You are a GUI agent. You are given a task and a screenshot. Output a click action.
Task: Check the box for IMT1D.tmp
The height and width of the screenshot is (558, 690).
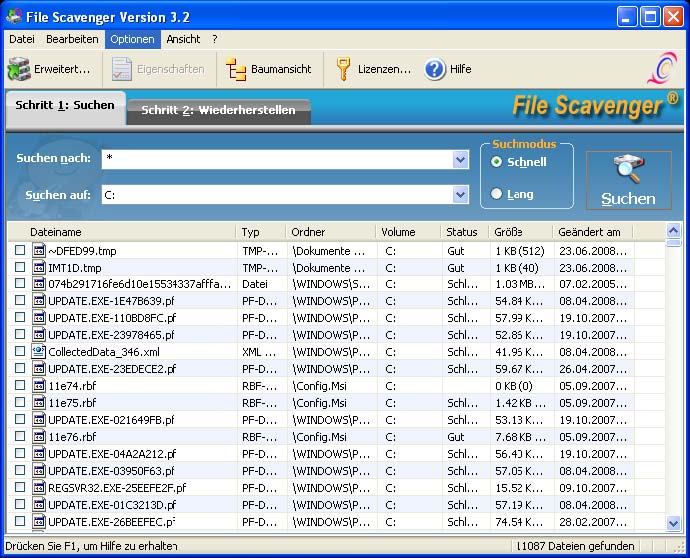20,267
